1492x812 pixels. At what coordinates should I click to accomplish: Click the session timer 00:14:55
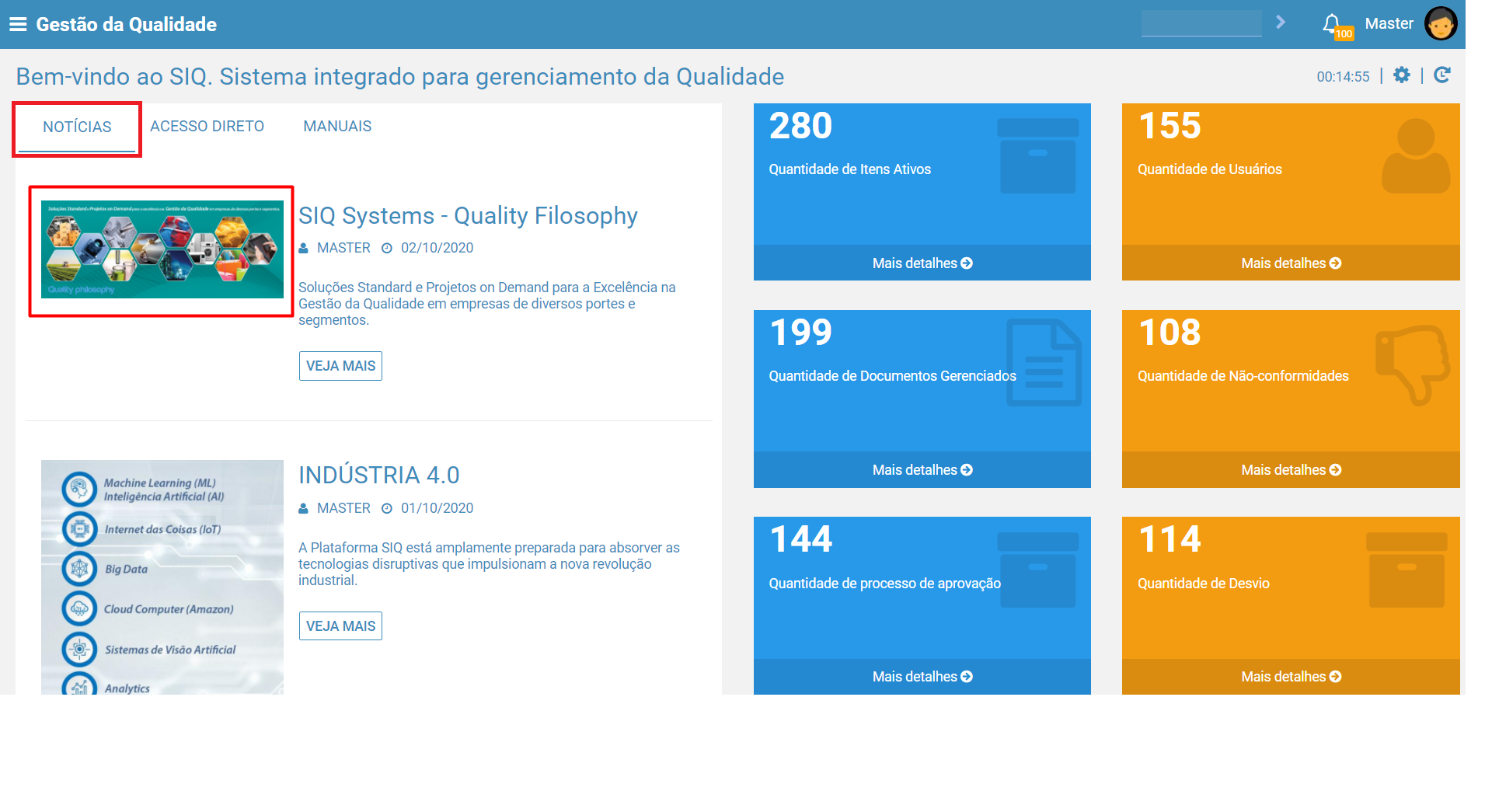[x=1343, y=77]
